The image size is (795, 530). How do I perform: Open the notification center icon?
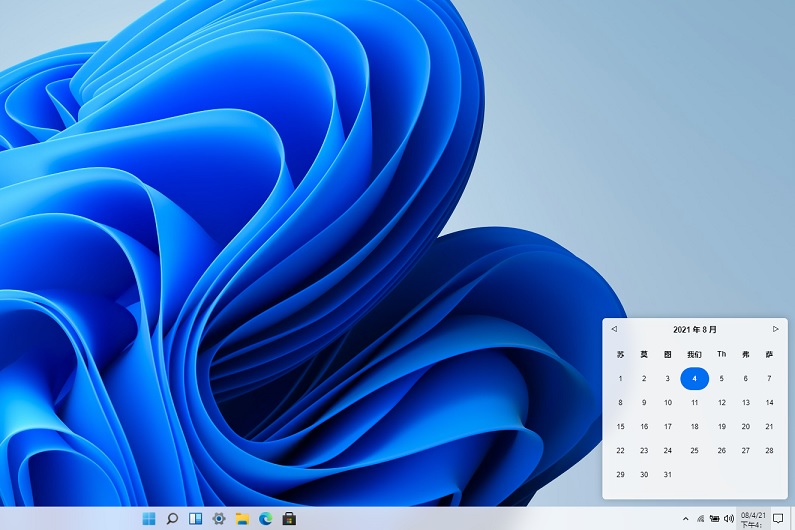[x=778, y=518]
